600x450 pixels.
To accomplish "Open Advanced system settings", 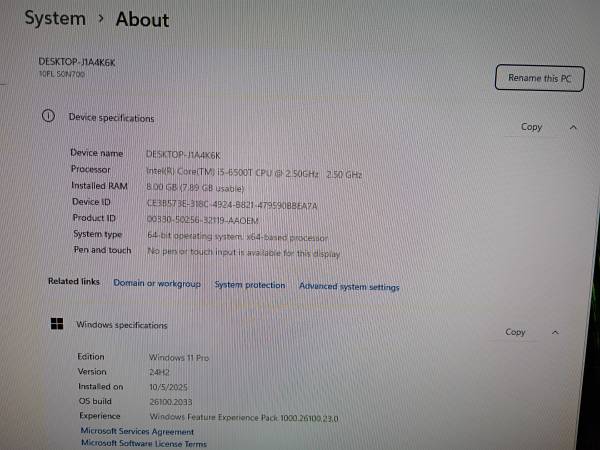I will [x=349, y=287].
